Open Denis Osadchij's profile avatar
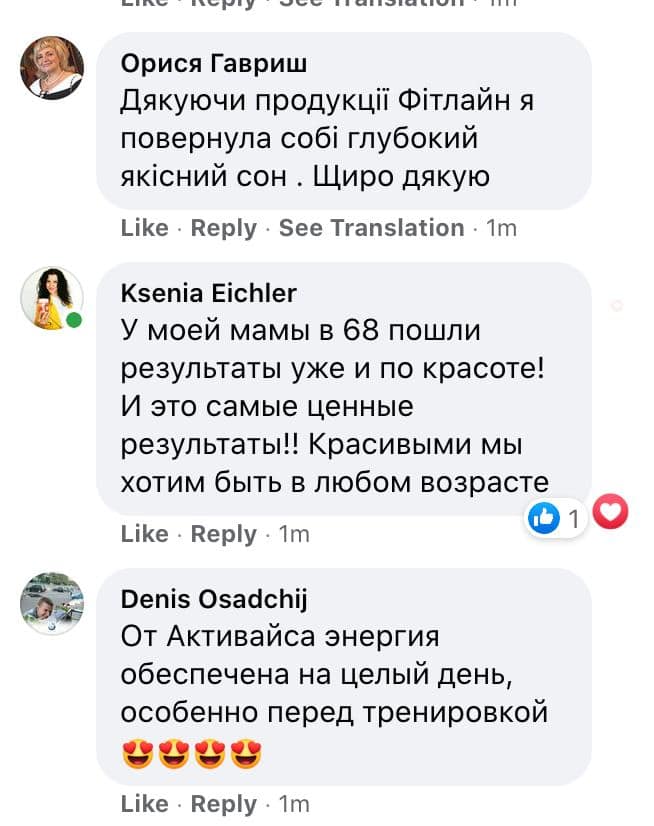 [52, 604]
